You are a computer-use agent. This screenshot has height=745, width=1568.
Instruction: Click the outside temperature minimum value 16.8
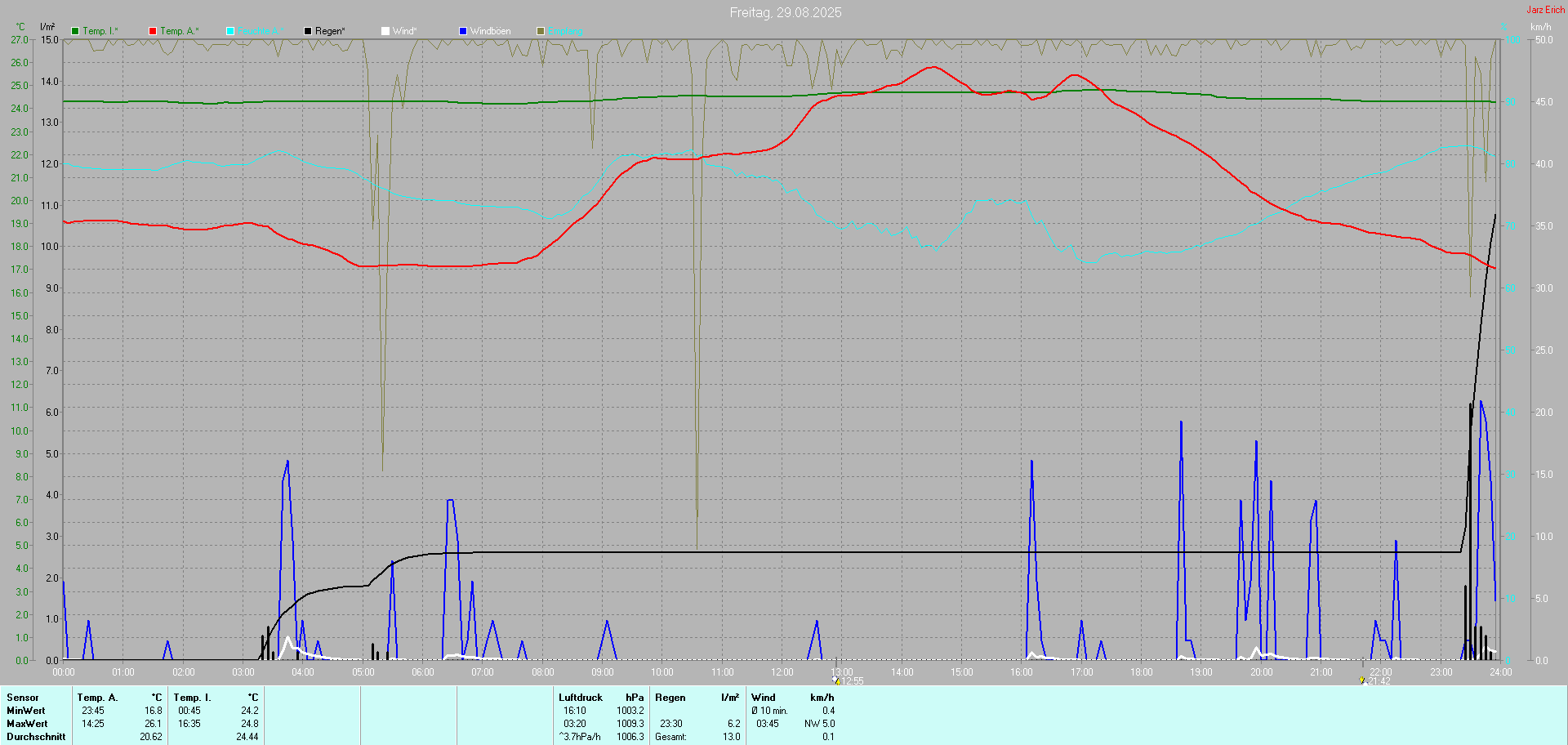[x=154, y=711]
